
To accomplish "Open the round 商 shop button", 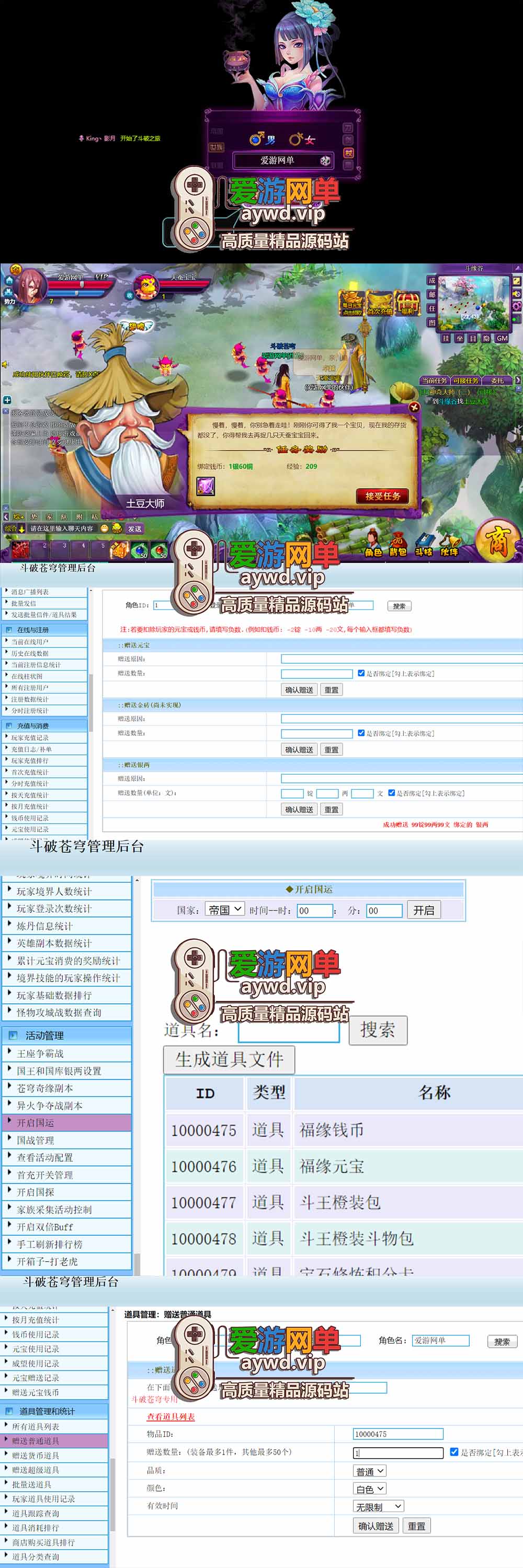I will pyautogui.click(x=497, y=540).
